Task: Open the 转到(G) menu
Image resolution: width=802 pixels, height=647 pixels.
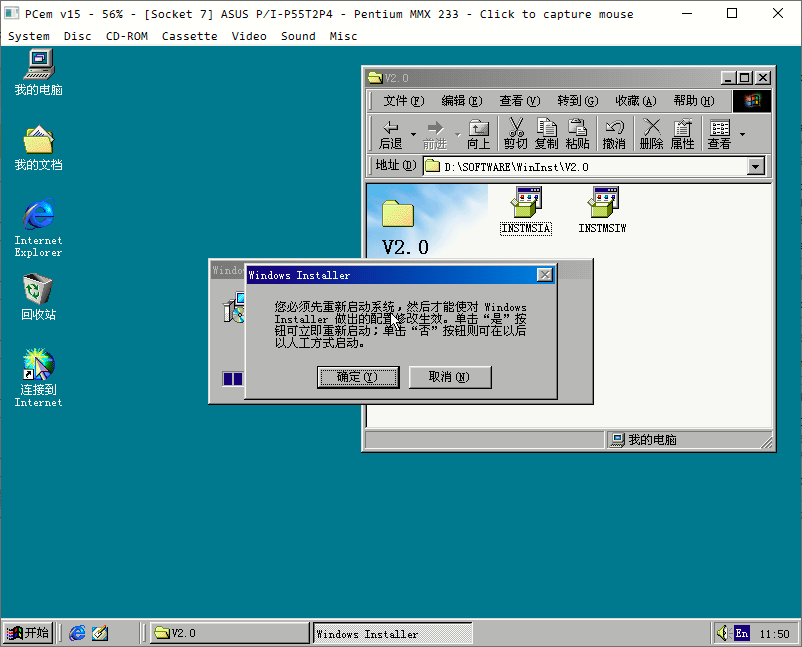Action: (x=577, y=101)
